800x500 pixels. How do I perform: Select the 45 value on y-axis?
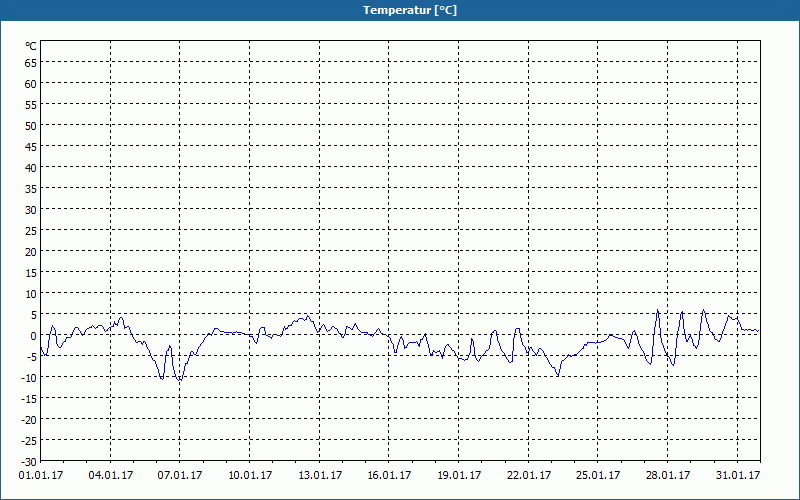(x=31, y=146)
